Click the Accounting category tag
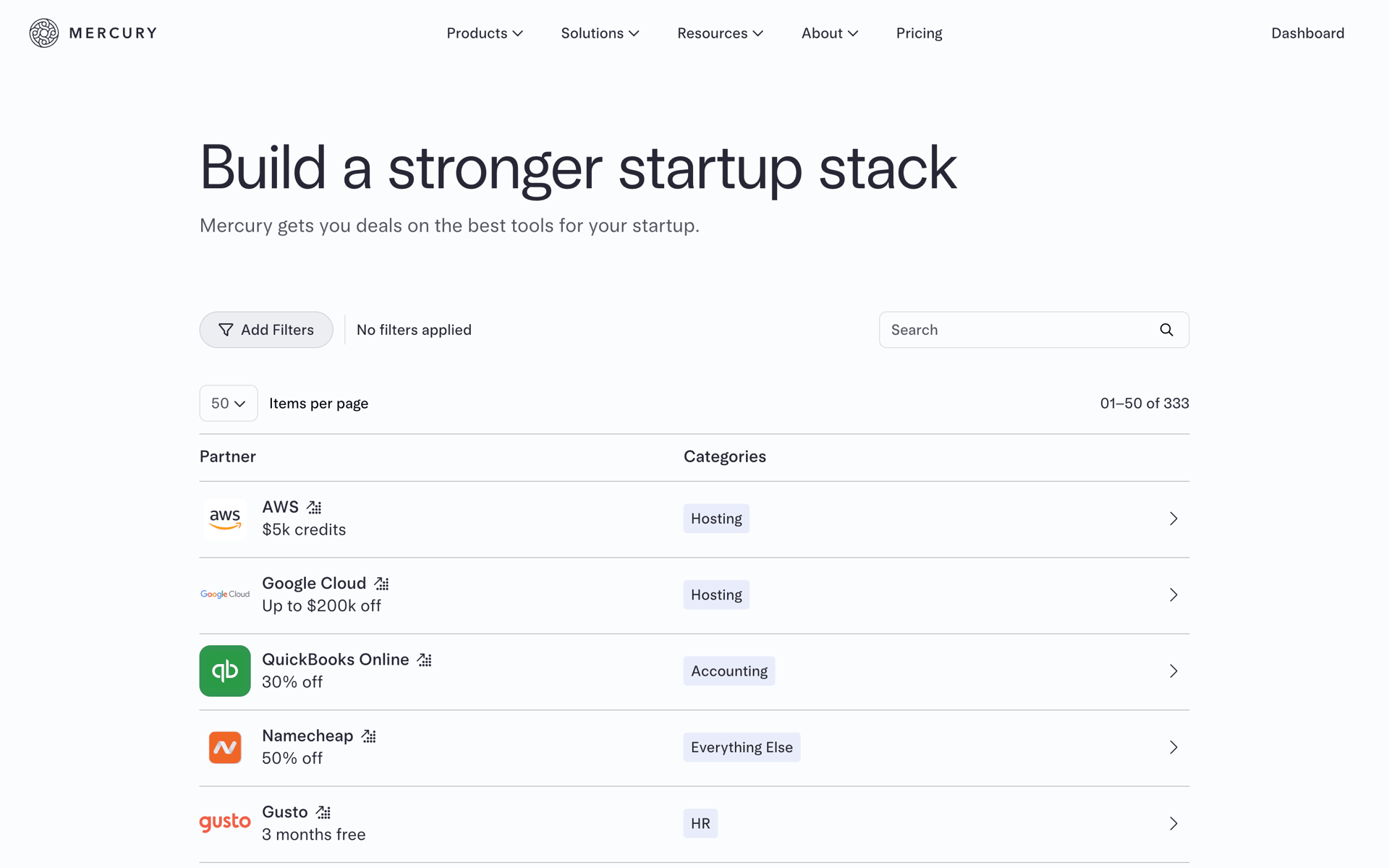This screenshot has width=1389, height=868. [729, 671]
